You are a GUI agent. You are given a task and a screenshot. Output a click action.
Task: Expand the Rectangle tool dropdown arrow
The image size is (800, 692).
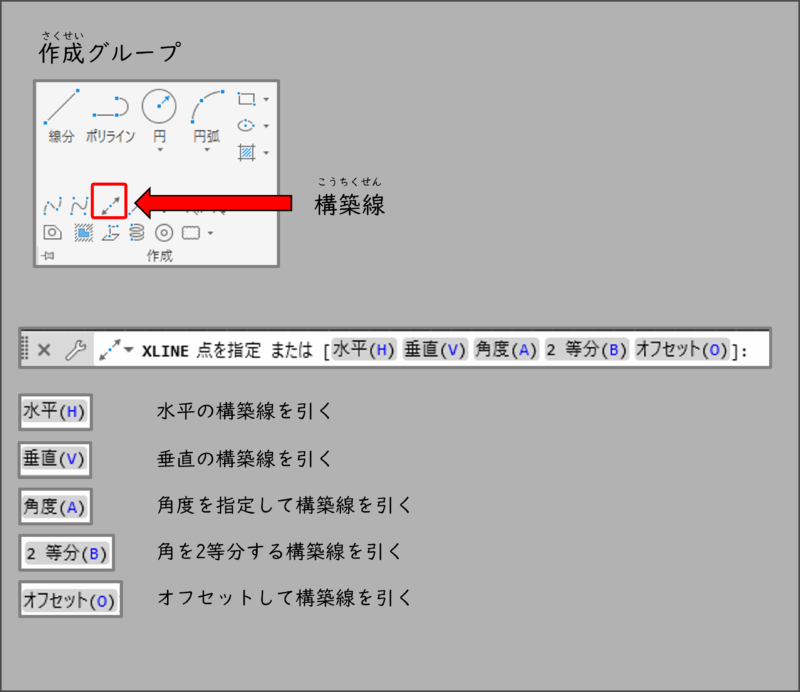(x=266, y=100)
